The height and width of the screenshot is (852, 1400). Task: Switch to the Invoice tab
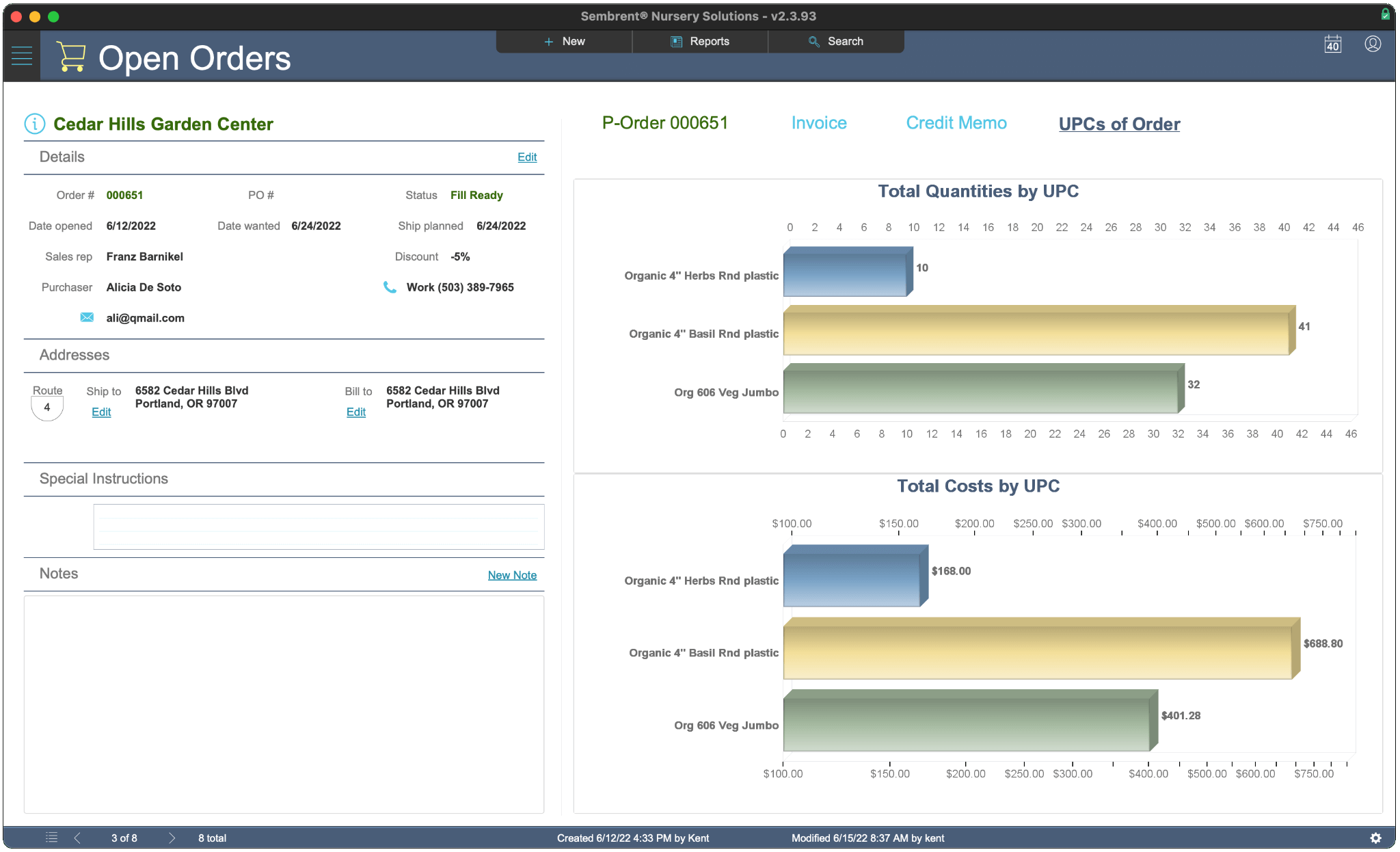coord(819,123)
